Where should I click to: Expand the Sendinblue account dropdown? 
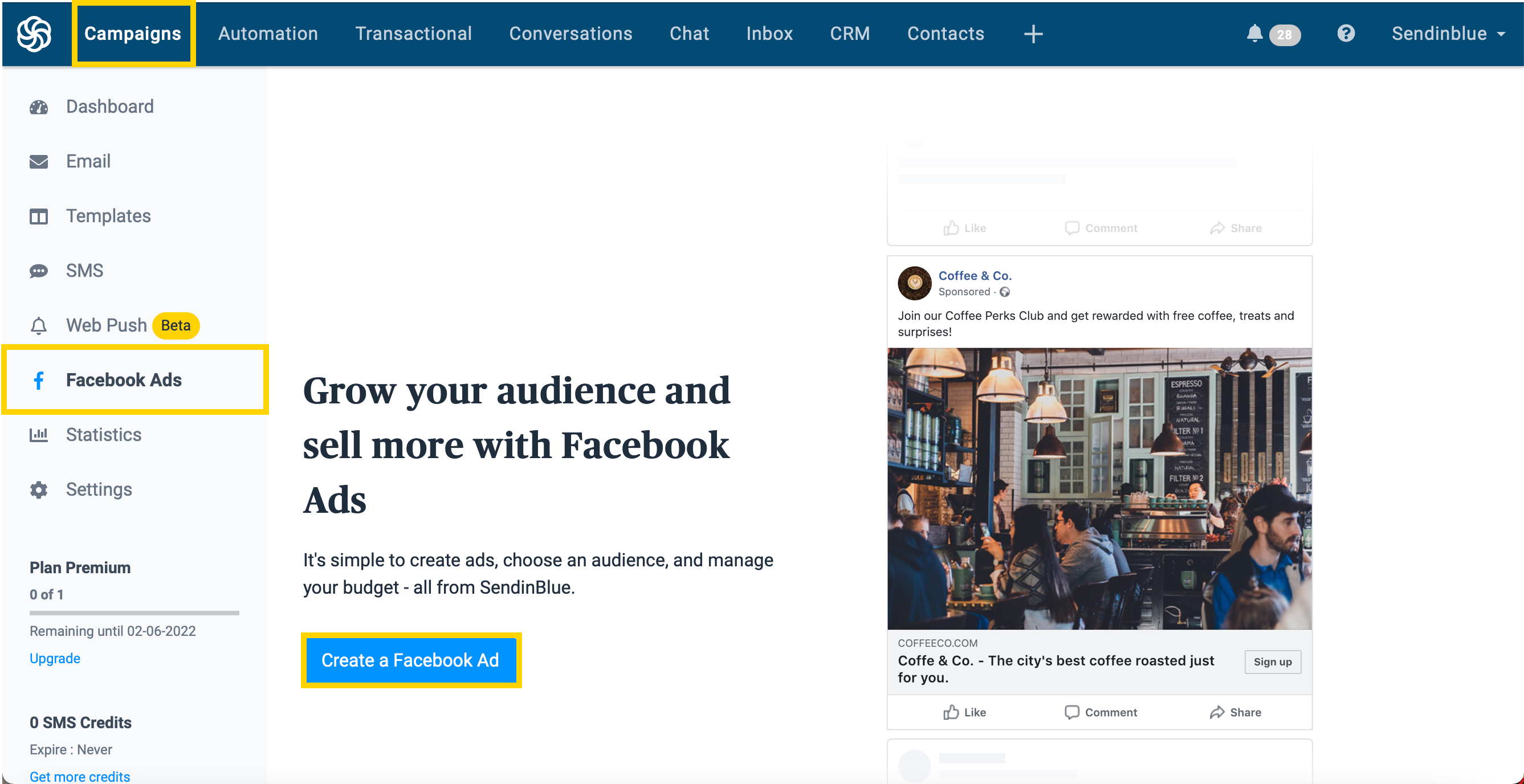(1448, 34)
